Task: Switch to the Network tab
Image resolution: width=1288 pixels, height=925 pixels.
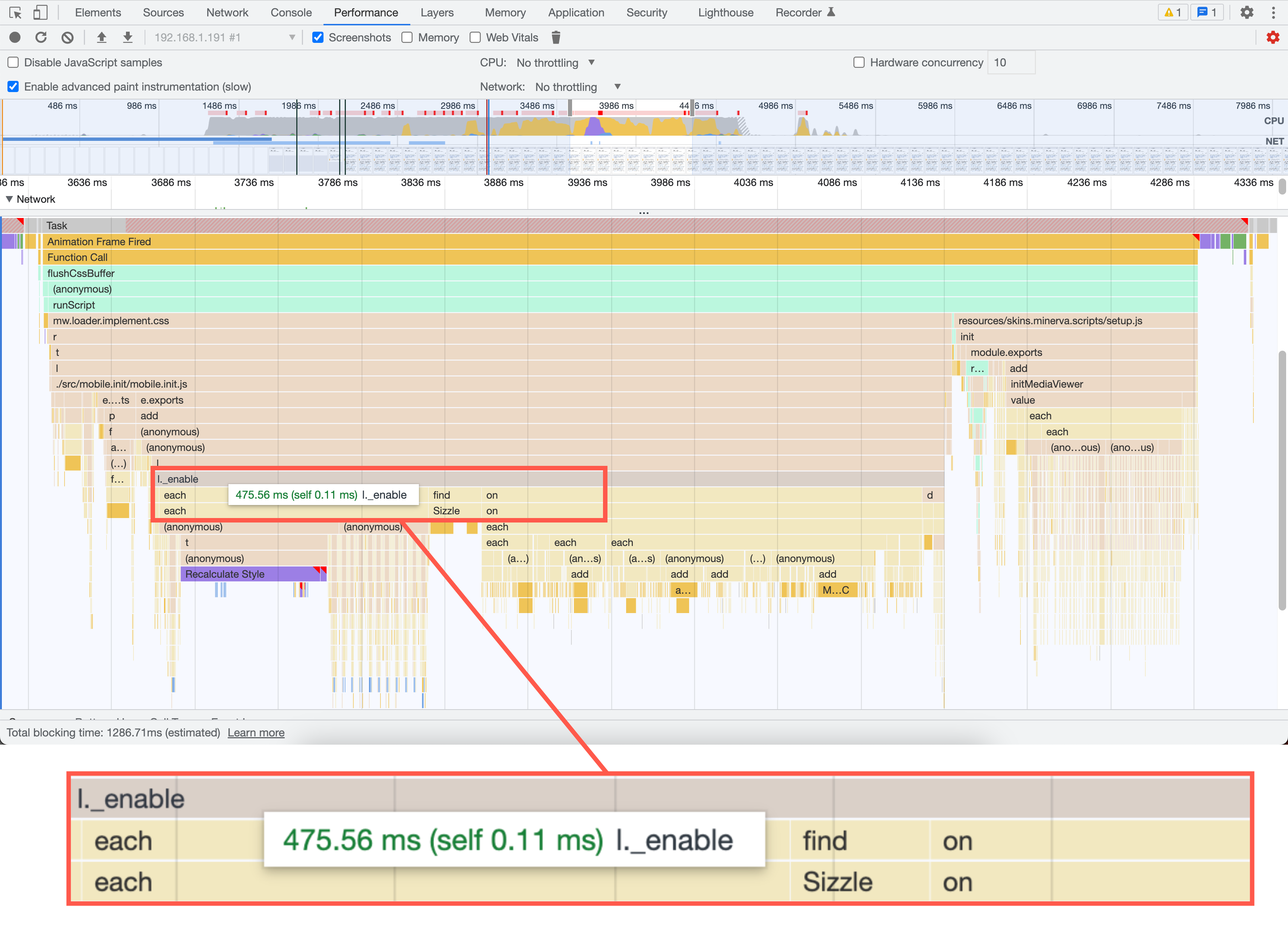Action: point(227,13)
